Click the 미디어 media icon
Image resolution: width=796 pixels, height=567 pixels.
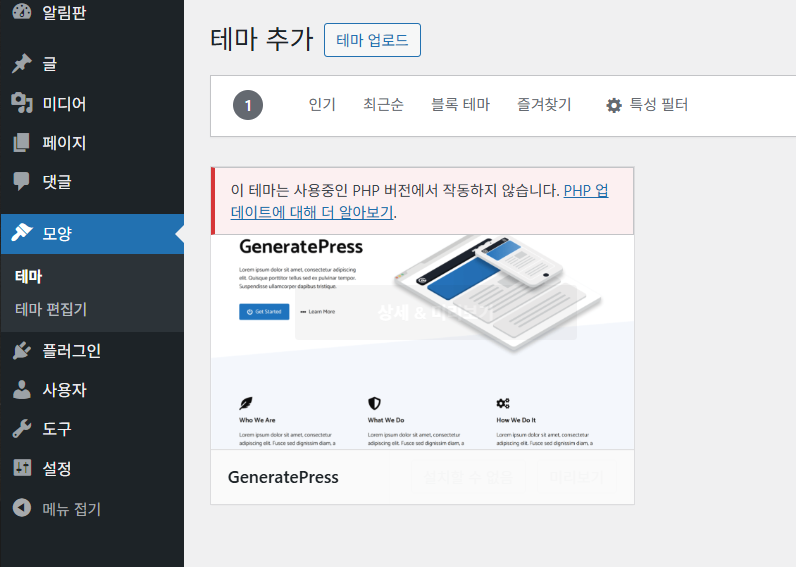point(21,103)
